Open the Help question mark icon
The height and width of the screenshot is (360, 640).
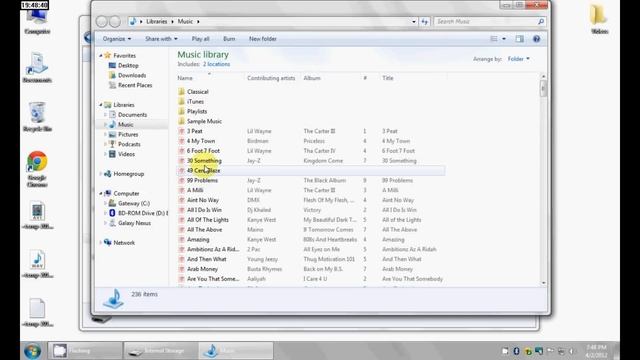[x=536, y=39]
